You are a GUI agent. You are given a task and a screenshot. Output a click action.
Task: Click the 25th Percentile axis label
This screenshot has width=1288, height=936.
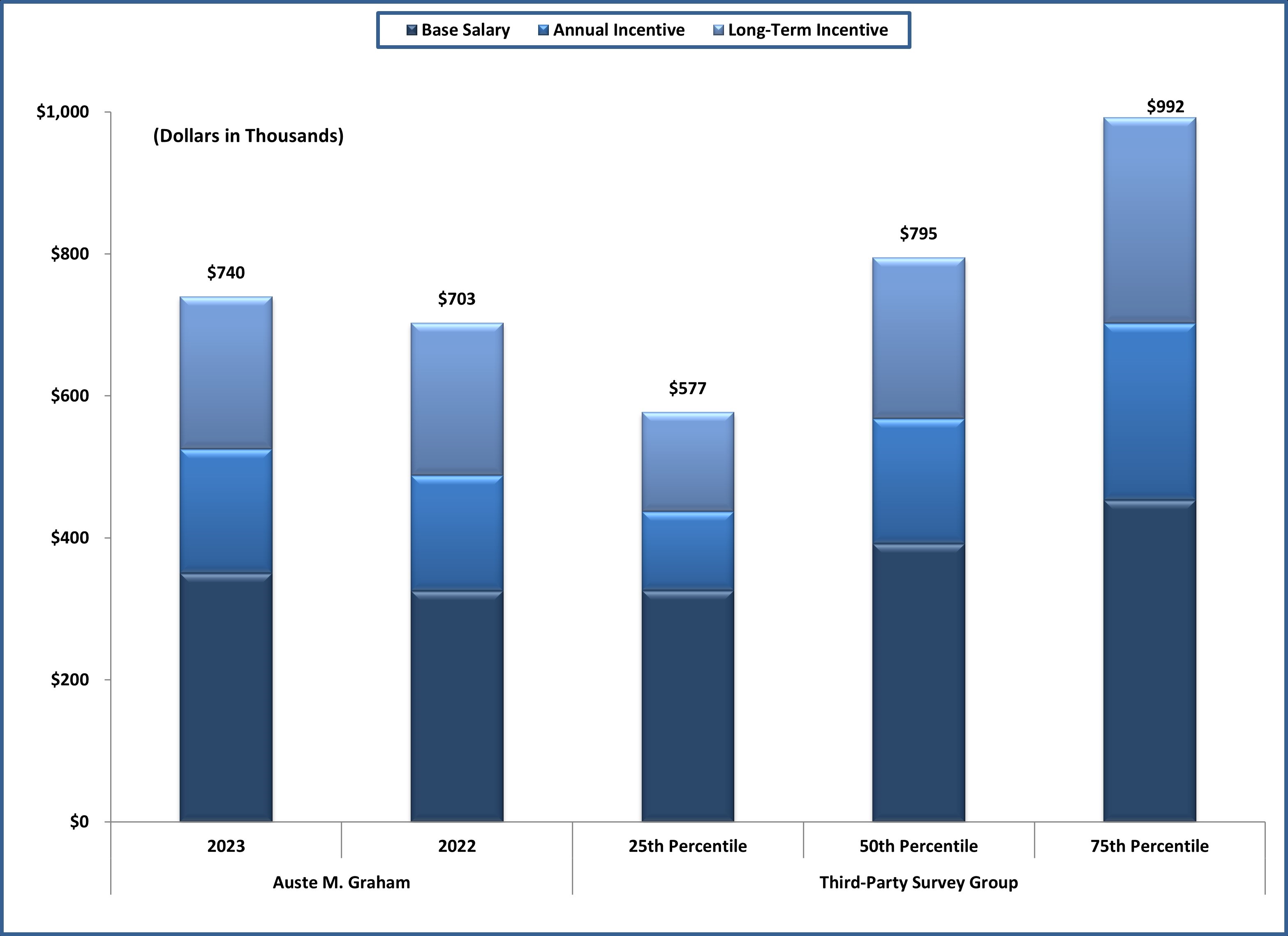pos(687,846)
